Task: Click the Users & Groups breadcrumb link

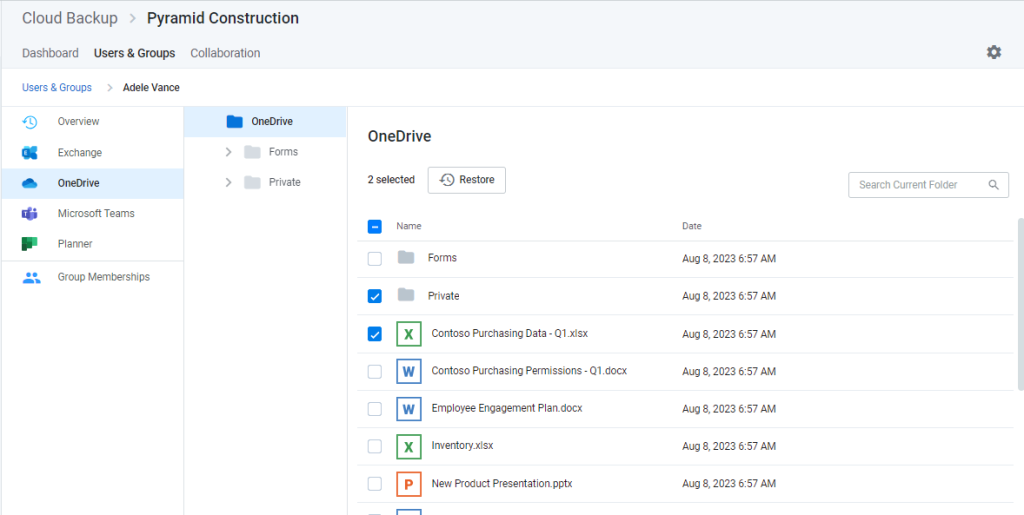Action: [57, 87]
